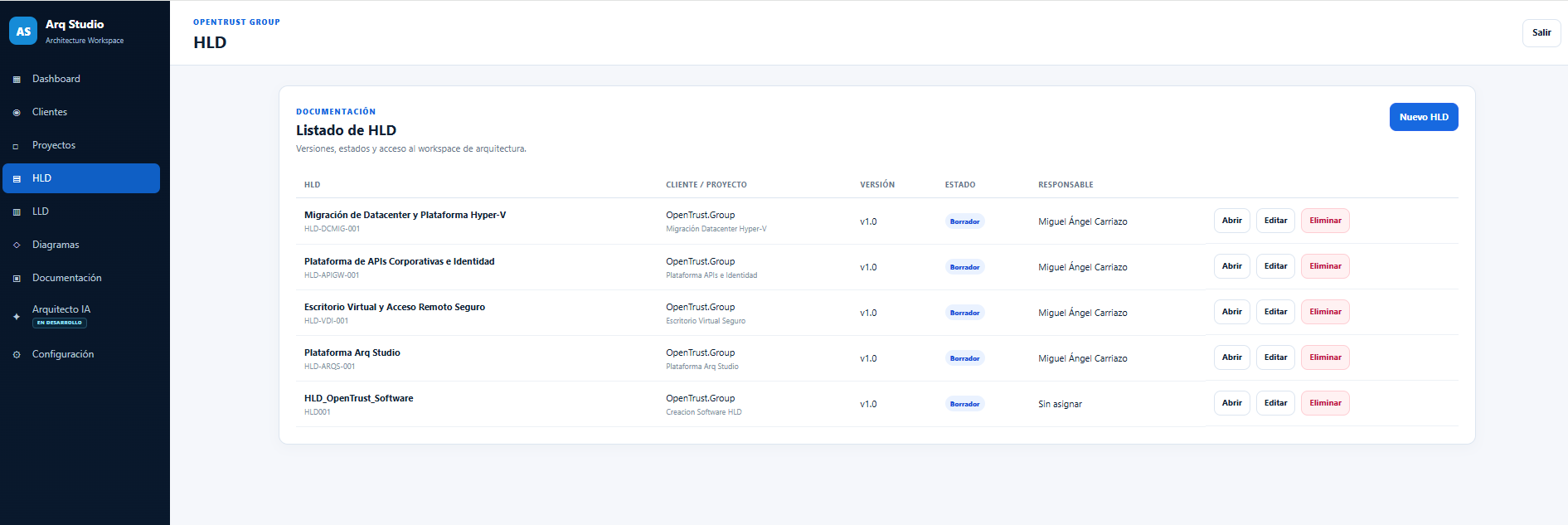Click the Nuevo HLD button
1568x525 pixels.
[x=1424, y=117]
